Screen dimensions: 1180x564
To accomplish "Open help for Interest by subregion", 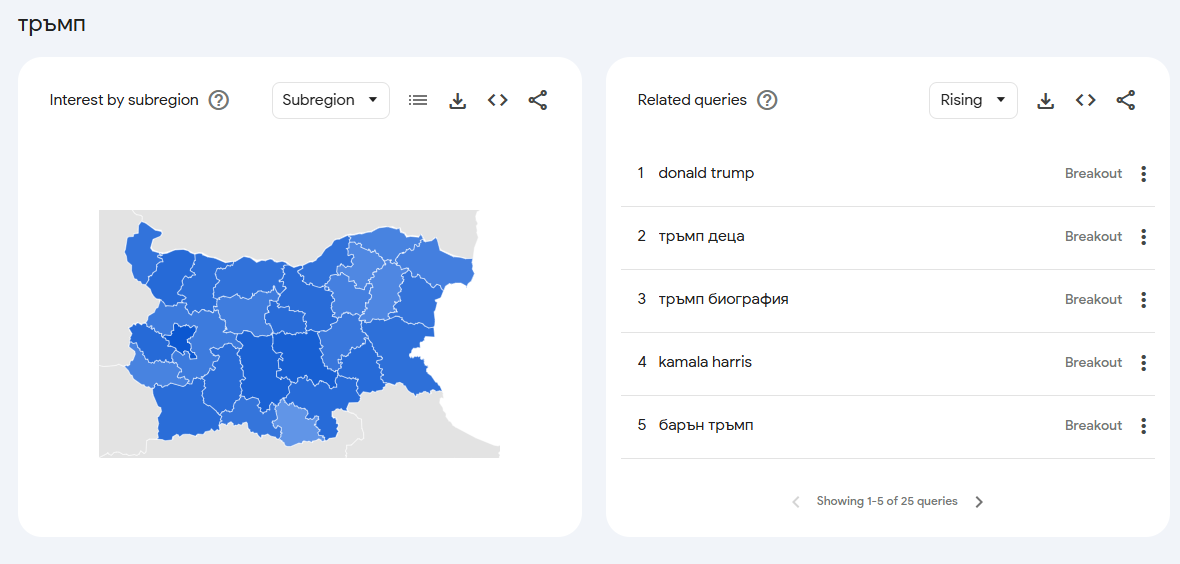I will tap(219, 100).
